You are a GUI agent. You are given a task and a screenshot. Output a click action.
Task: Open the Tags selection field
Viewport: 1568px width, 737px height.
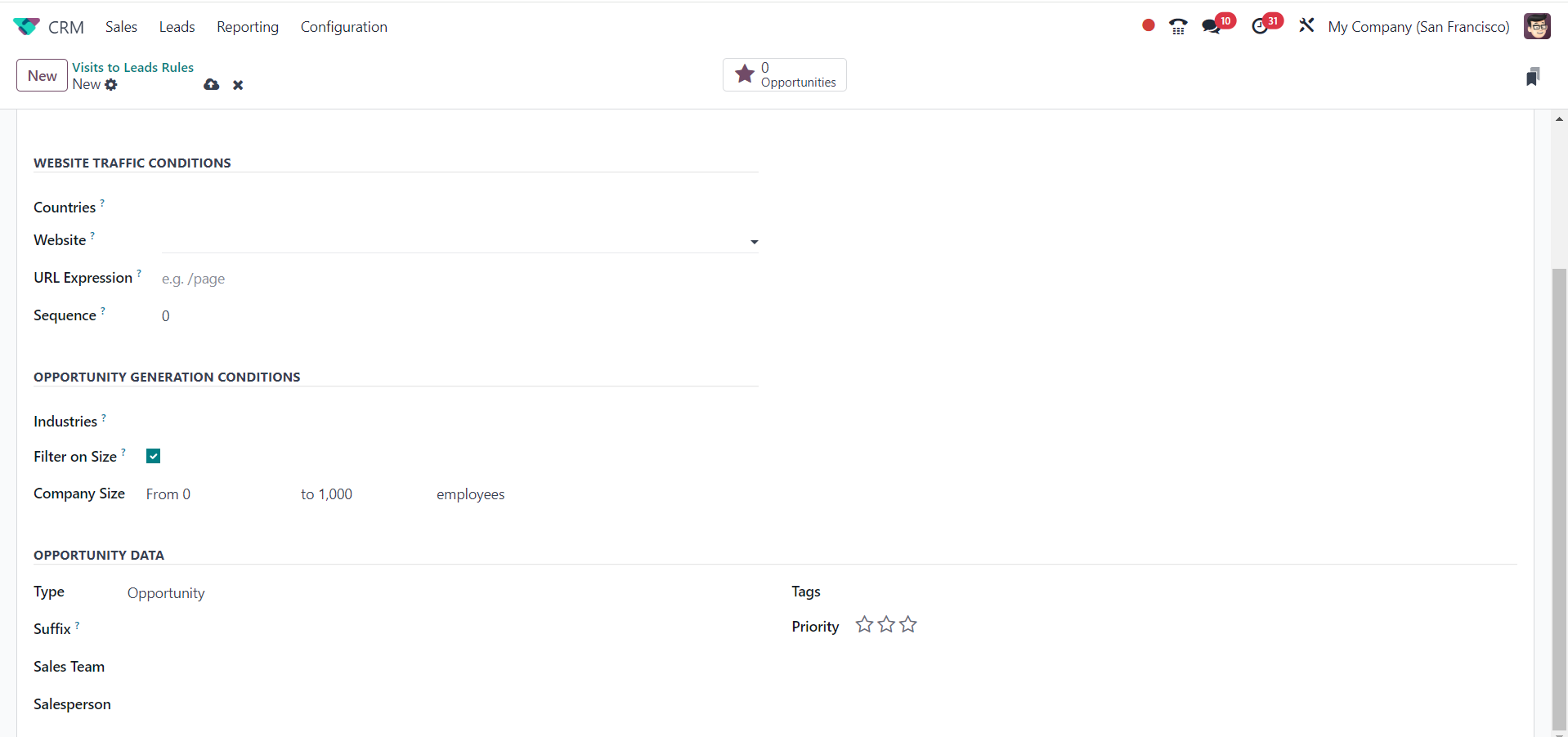pyautogui.click(x=1185, y=592)
